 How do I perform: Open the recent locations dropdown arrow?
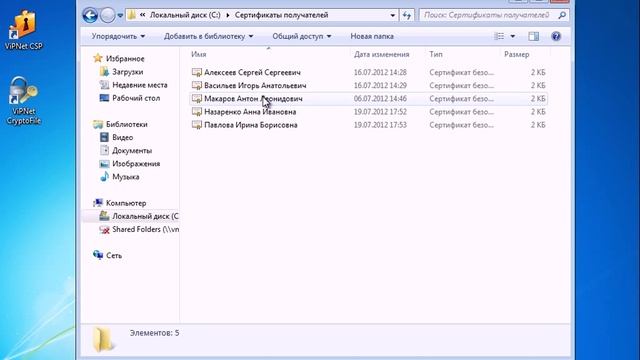[120, 16]
